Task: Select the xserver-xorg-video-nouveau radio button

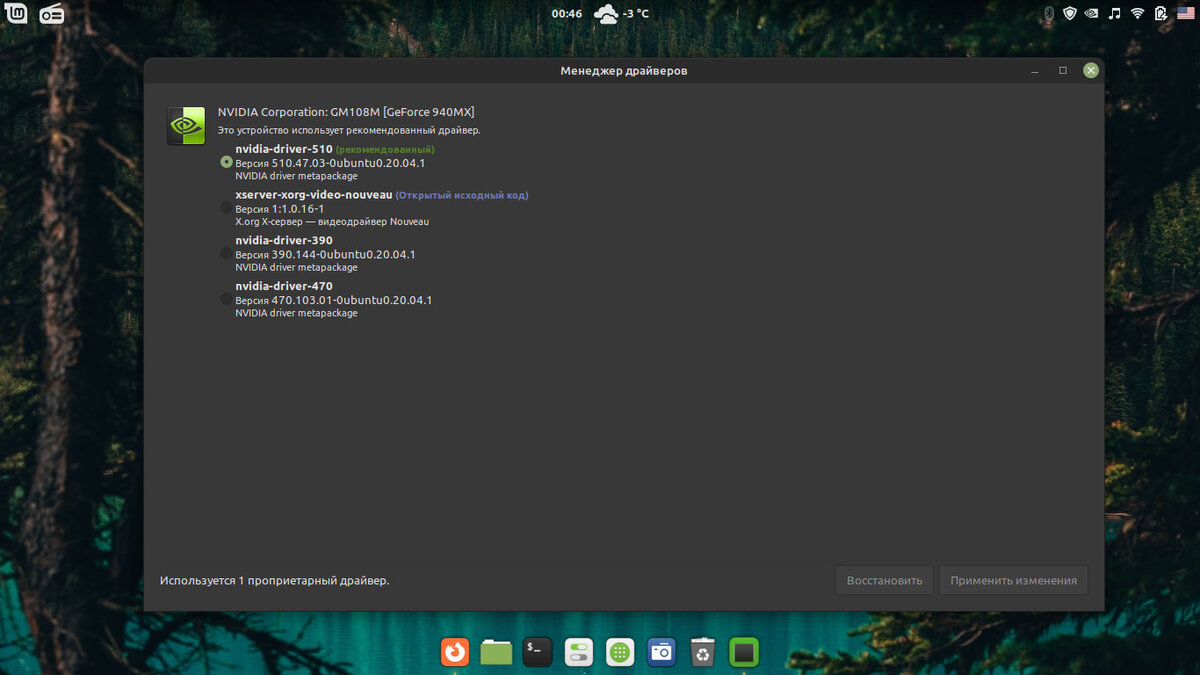Action: (x=226, y=207)
